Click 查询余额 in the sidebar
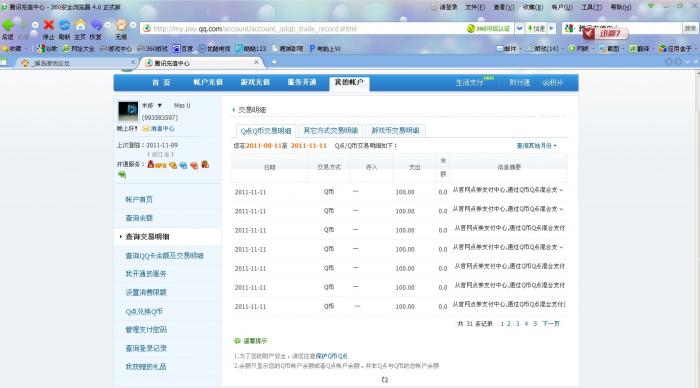Screen dimensions: 700x388 (x=139, y=218)
